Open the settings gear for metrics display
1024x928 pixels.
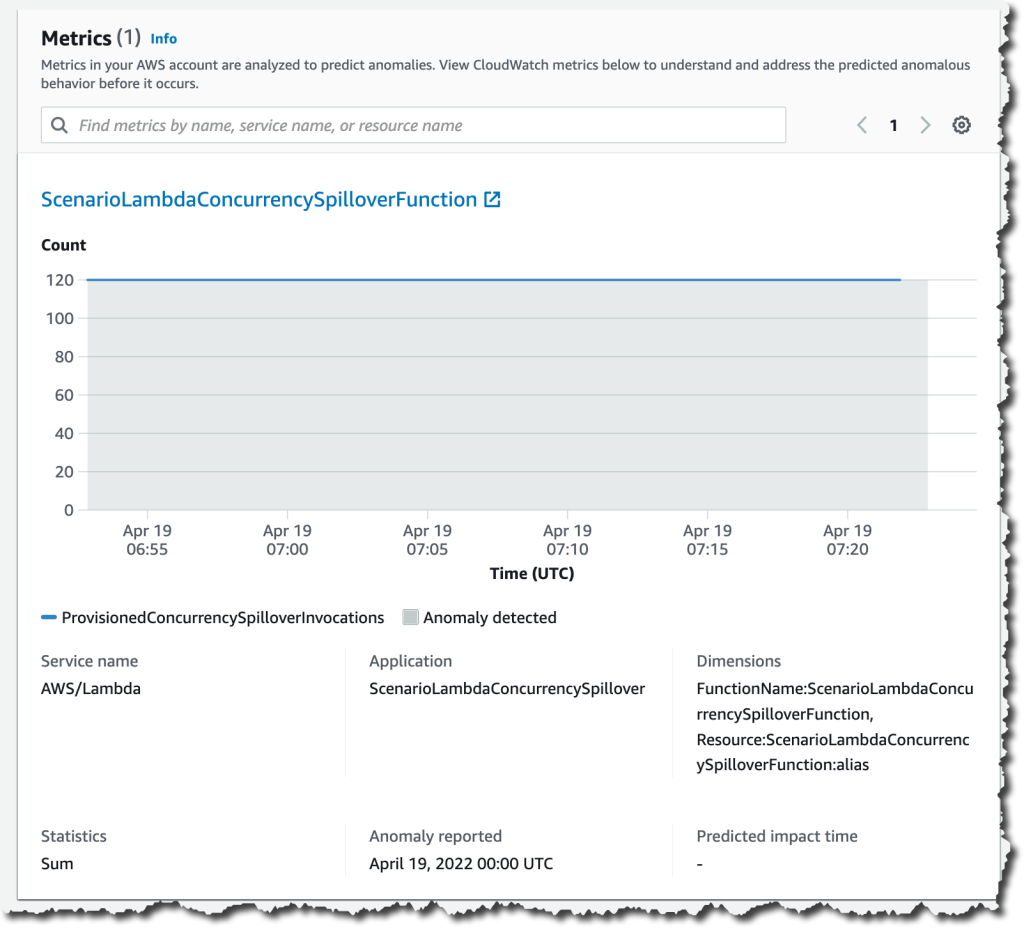[x=961, y=124]
